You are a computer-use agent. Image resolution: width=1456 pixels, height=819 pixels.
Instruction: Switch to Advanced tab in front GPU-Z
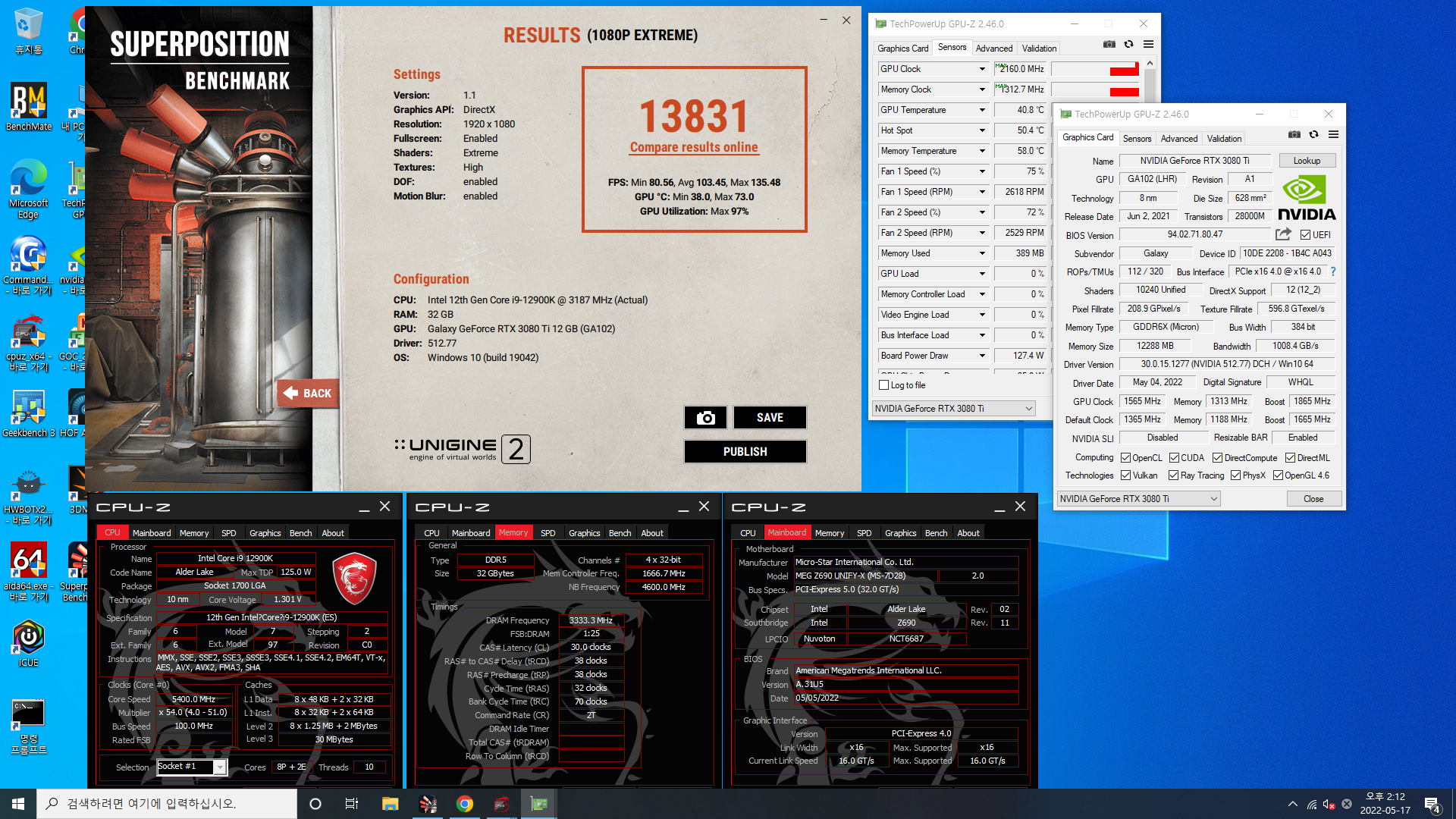pyautogui.click(x=1178, y=139)
